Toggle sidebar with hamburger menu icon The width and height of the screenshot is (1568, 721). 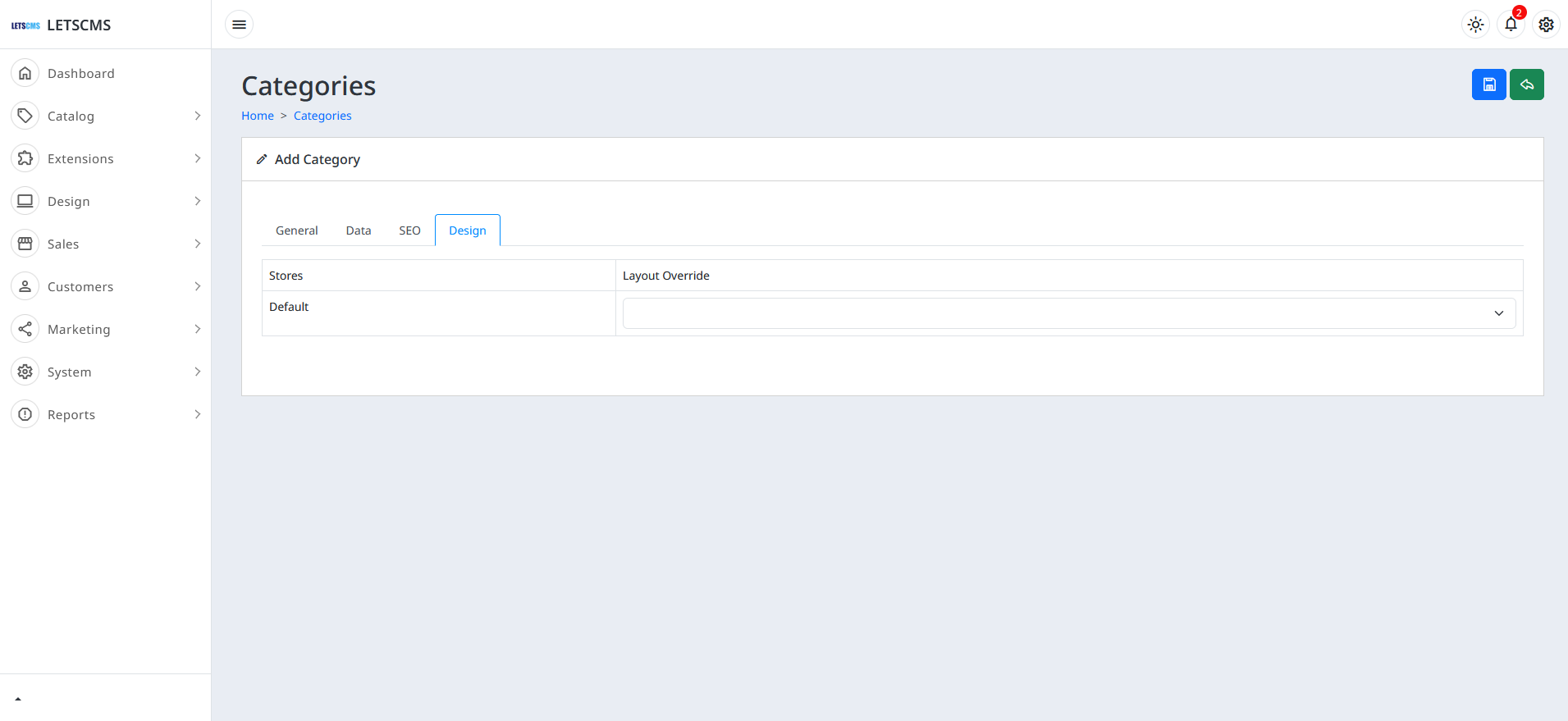point(239,25)
